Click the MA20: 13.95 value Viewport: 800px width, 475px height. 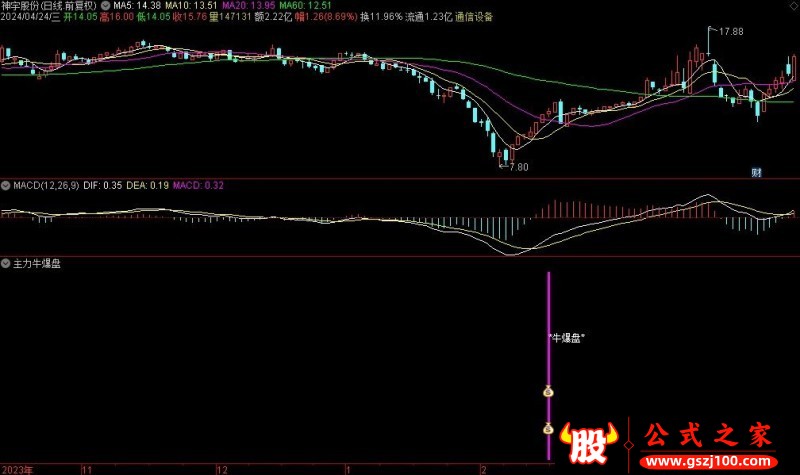pyautogui.click(x=248, y=6)
